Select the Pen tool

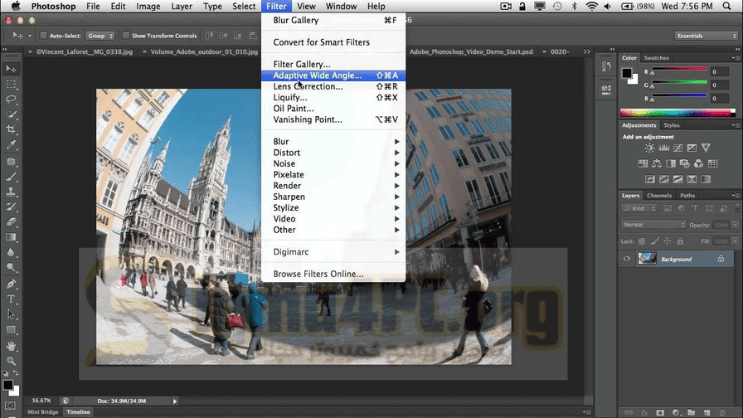(11, 284)
